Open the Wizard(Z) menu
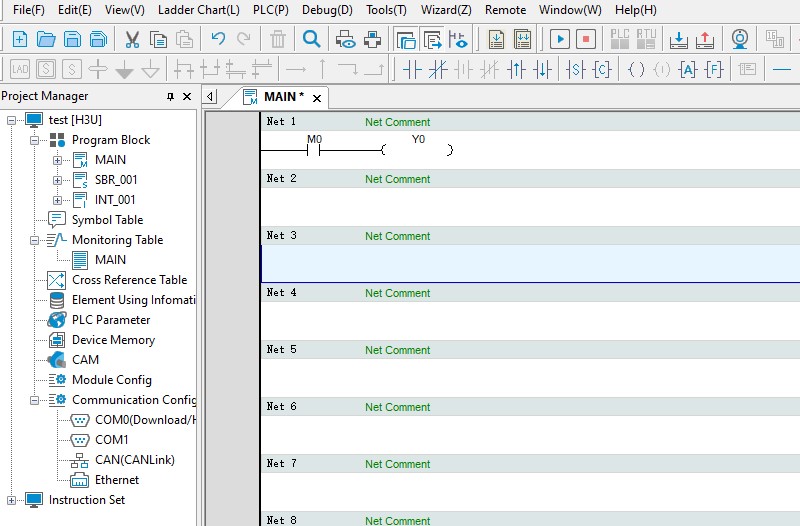The width and height of the screenshot is (800, 526). (x=446, y=10)
